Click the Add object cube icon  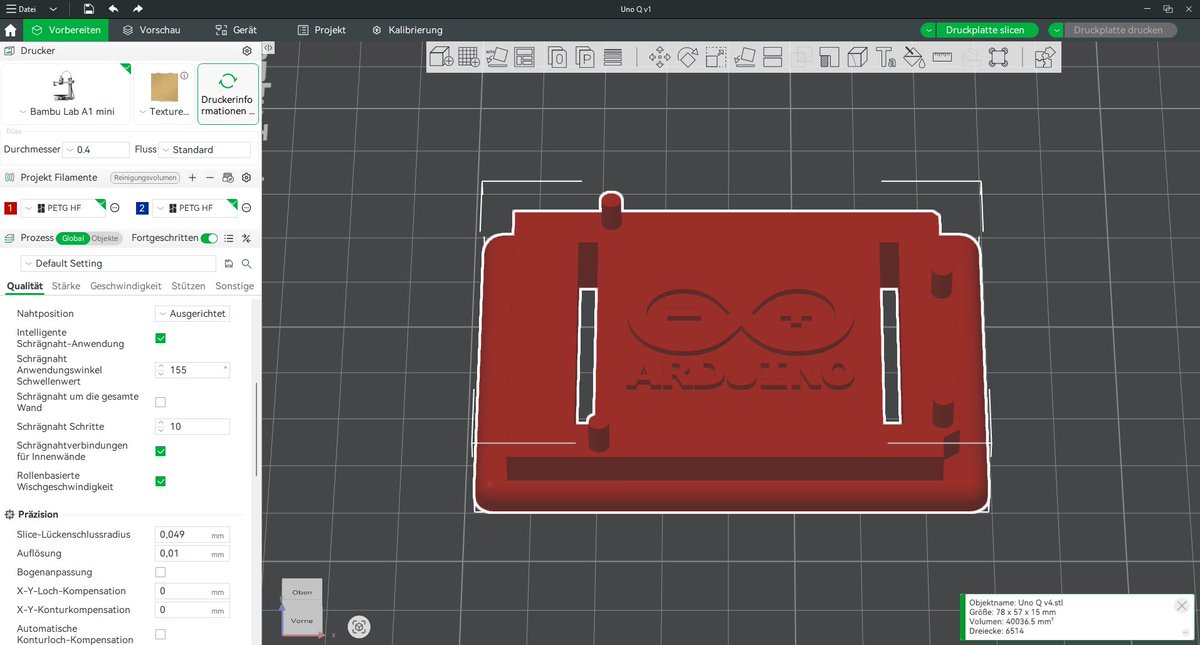click(x=441, y=57)
